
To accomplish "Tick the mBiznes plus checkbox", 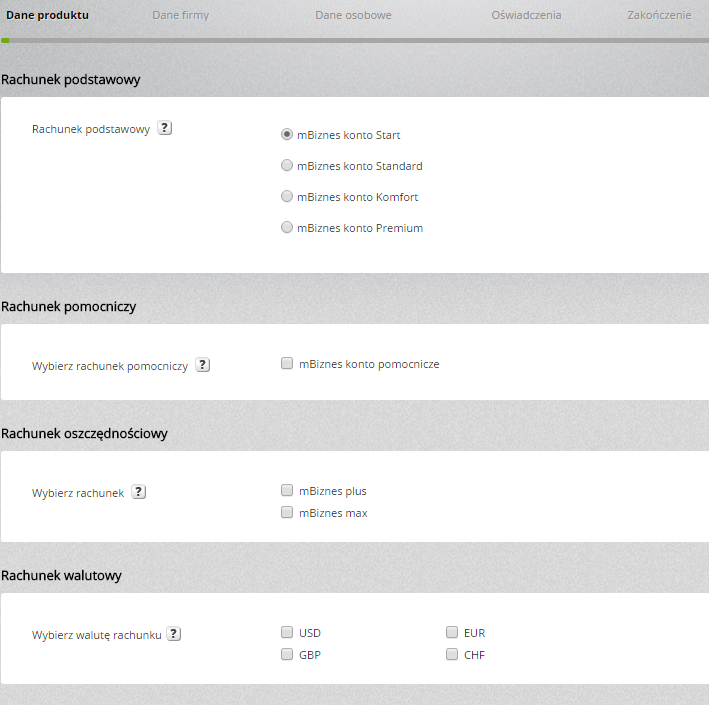I will pos(287,490).
